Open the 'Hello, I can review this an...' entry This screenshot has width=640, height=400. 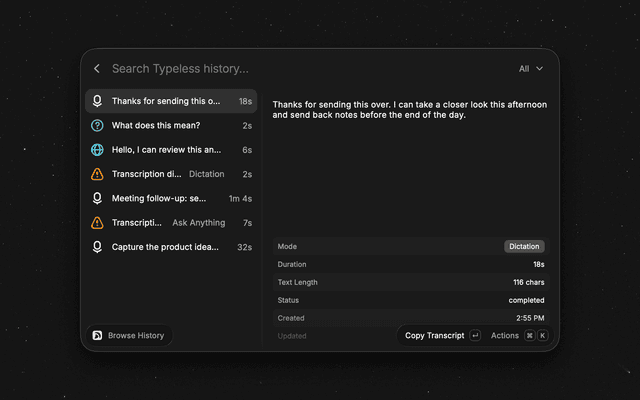[x=171, y=150]
